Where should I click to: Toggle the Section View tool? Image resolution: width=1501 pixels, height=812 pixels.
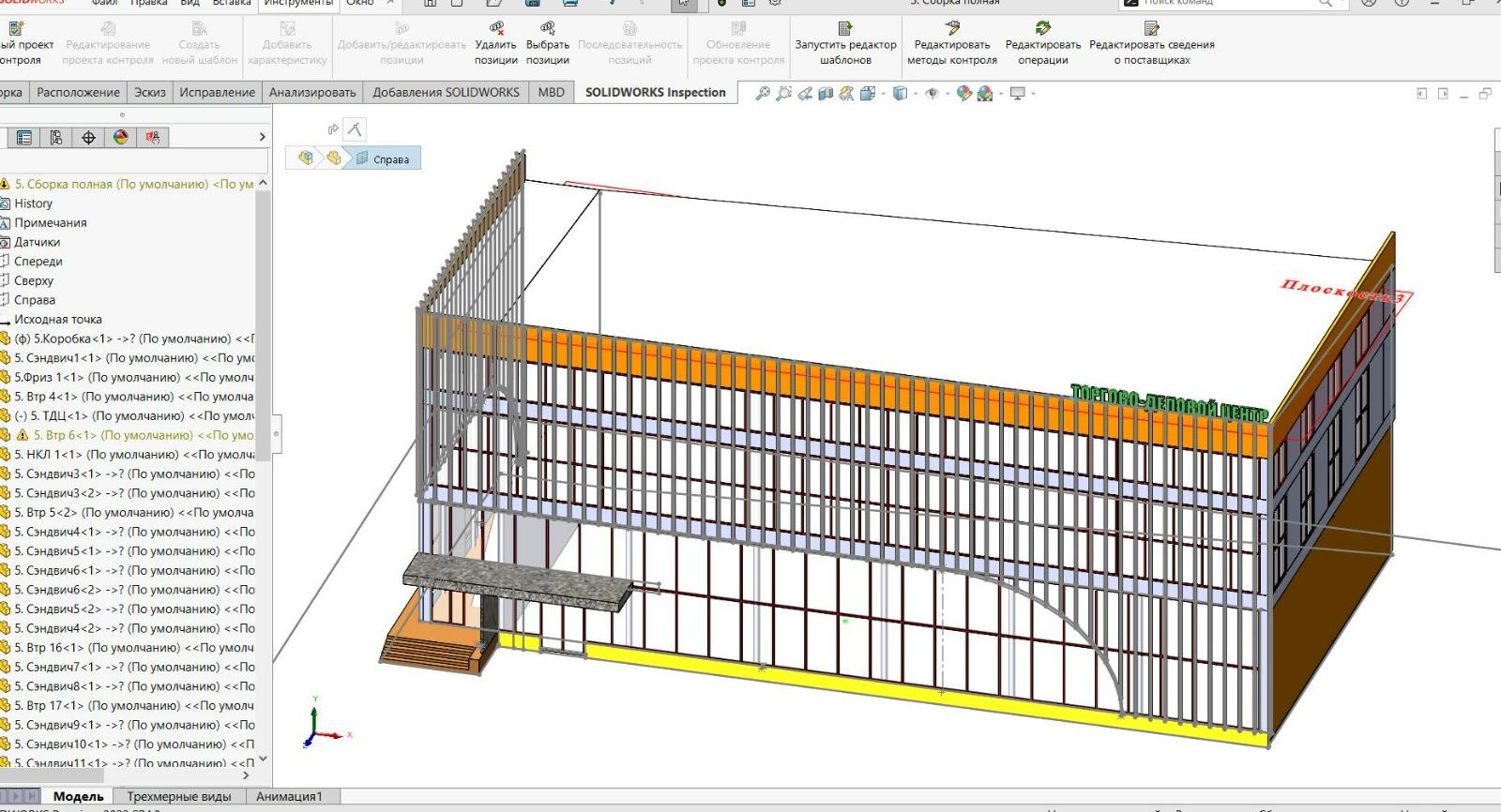pyautogui.click(x=826, y=93)
